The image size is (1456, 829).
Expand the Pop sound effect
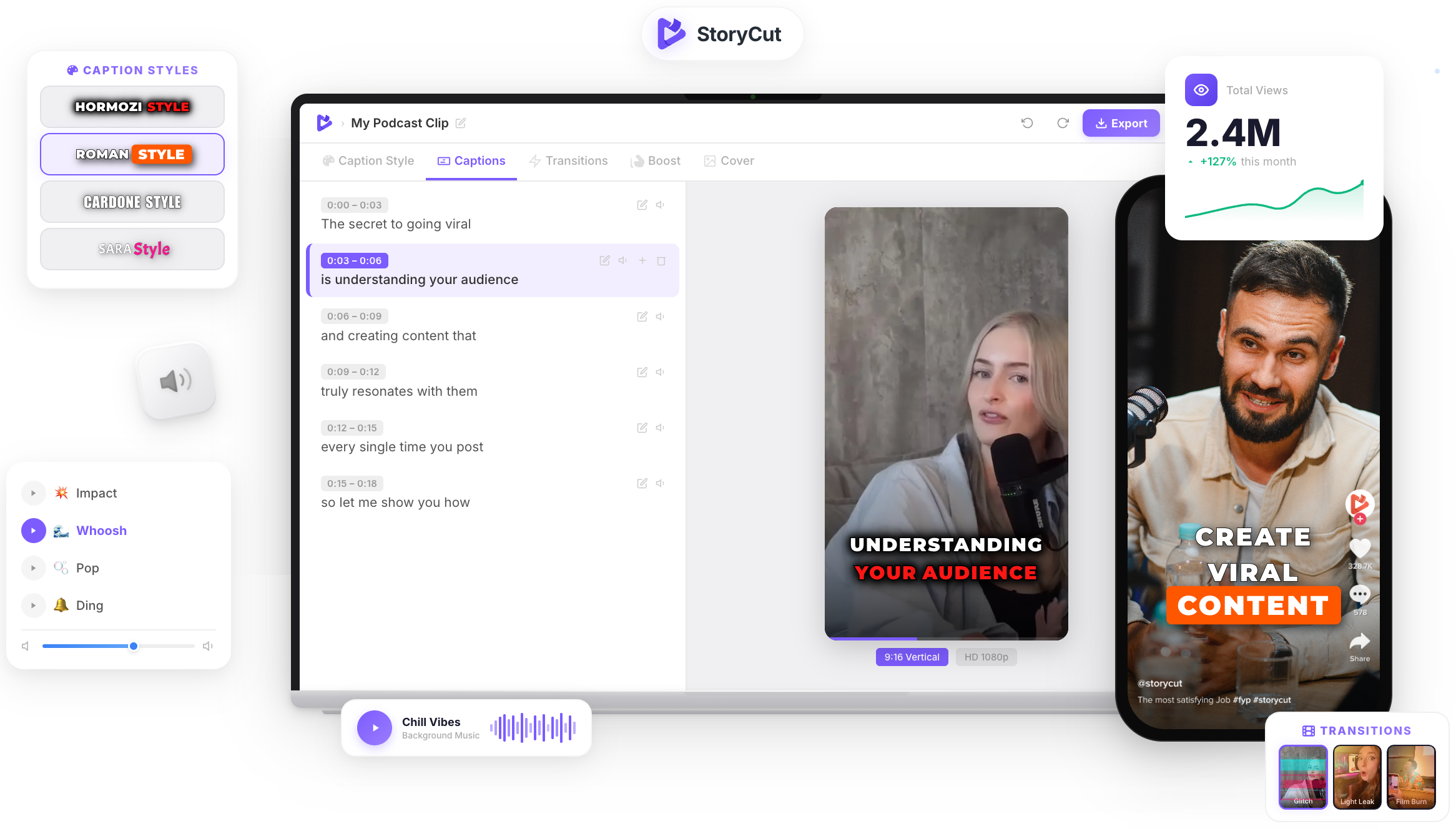point(33,567)
